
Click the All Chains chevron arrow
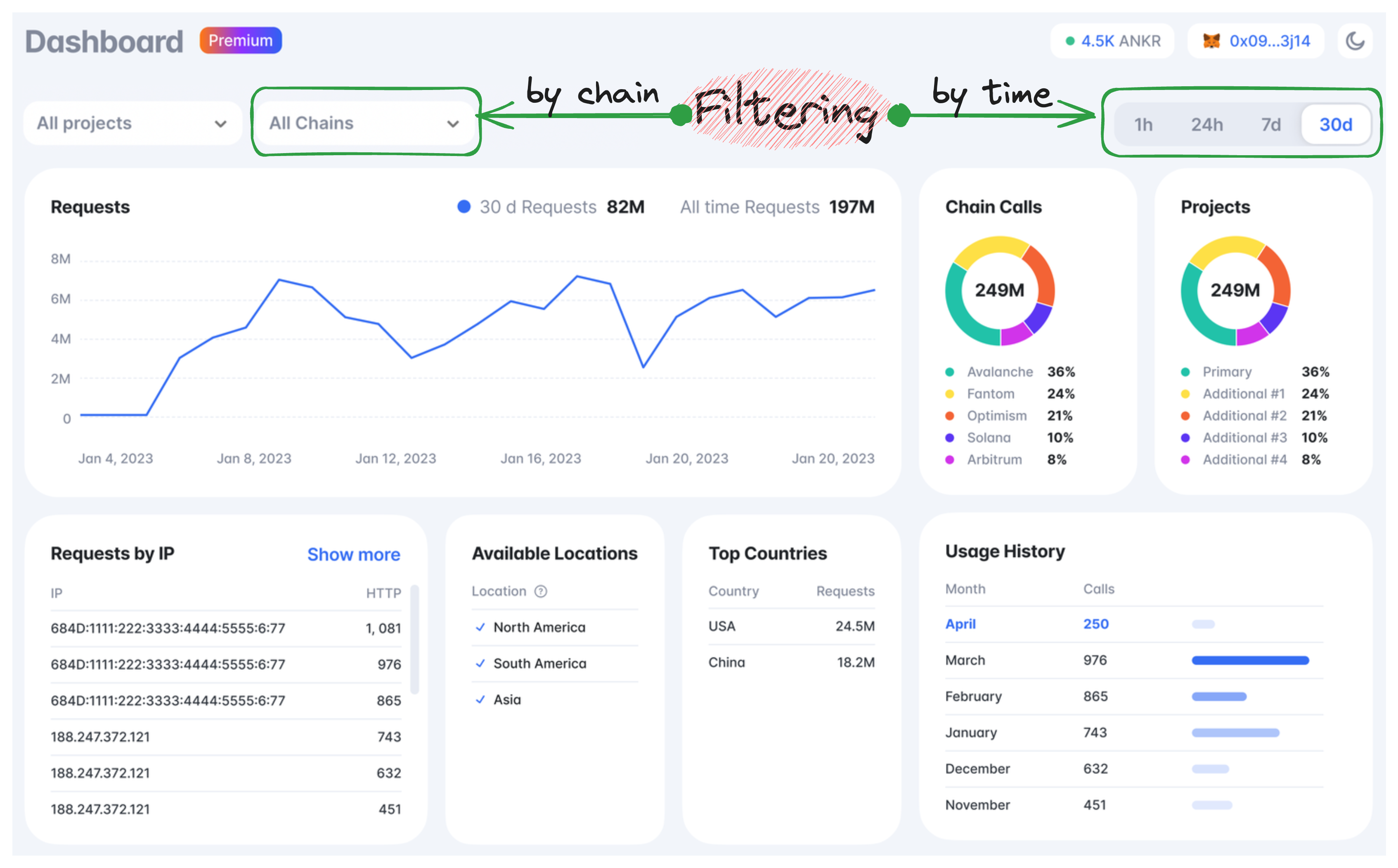tap(453, 124)
